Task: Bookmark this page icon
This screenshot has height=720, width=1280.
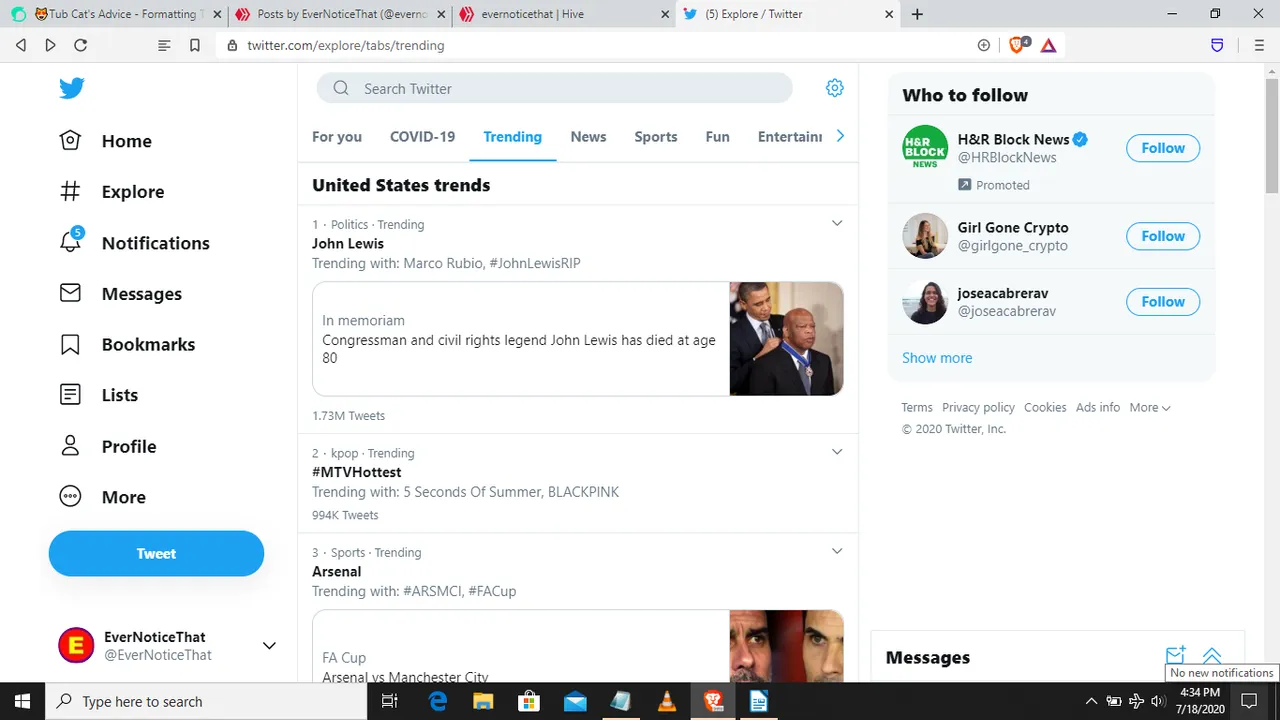Action: pyautogui.click(x=195, y=45)
